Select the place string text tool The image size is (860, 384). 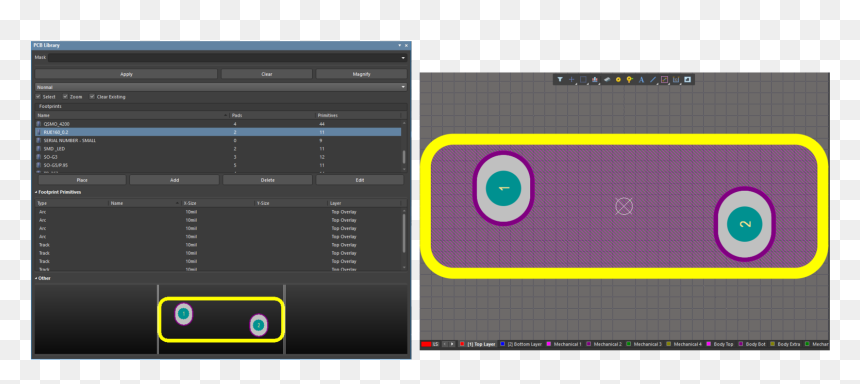641,80
